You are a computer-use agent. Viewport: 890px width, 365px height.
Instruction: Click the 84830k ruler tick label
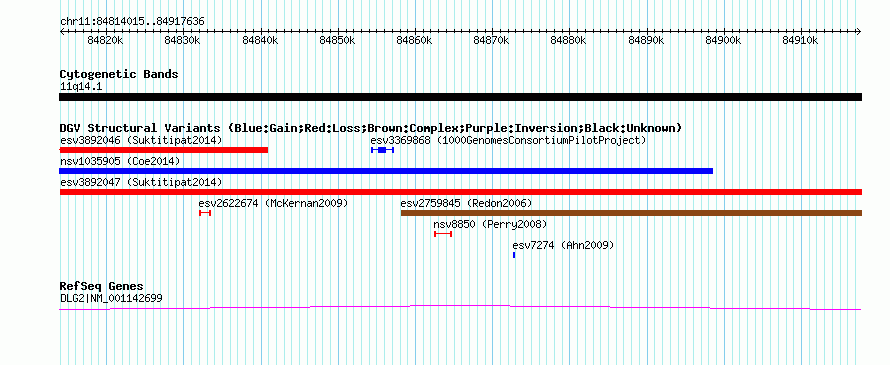182,40
